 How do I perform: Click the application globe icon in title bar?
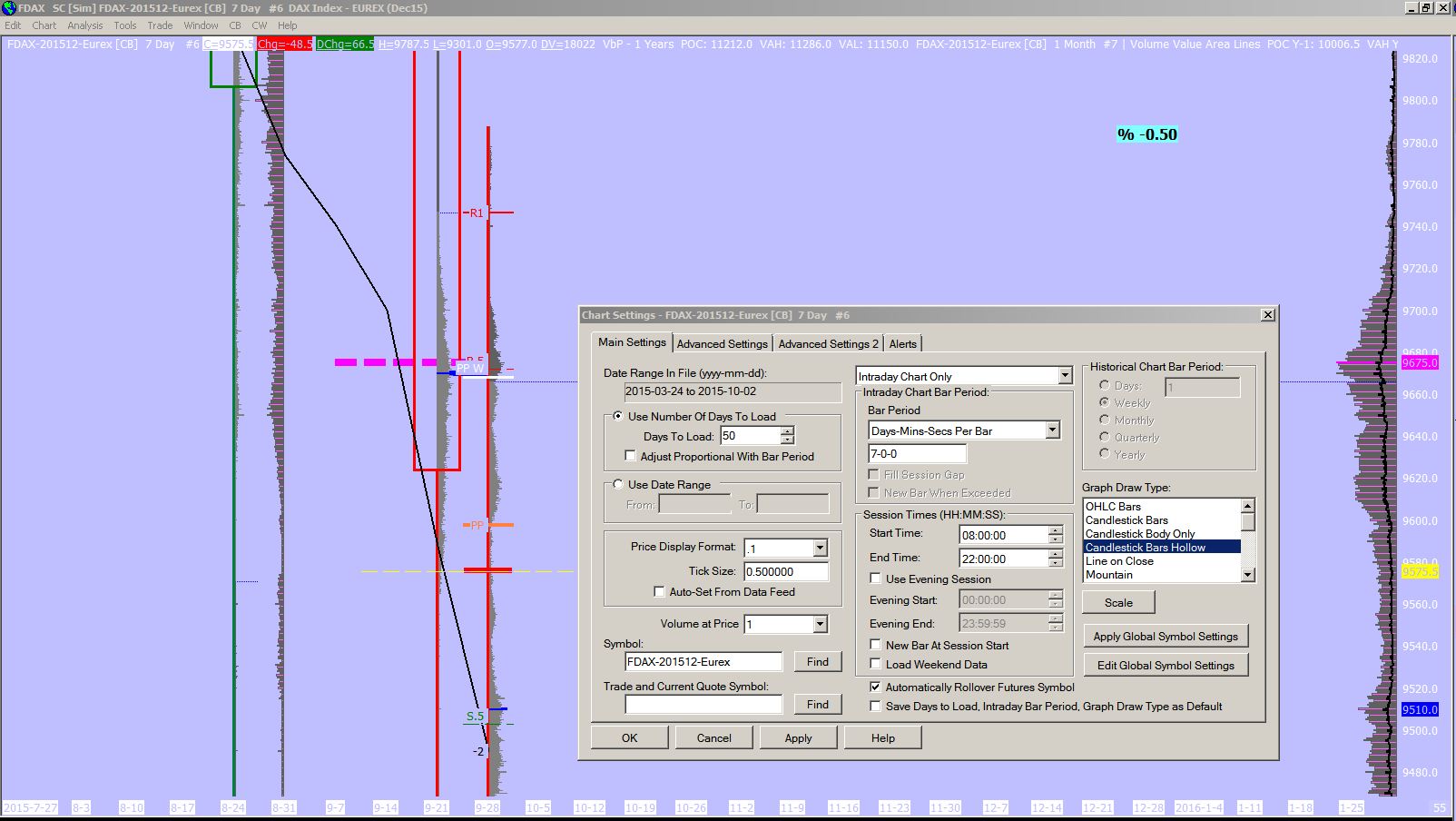(x=8, y=8)
